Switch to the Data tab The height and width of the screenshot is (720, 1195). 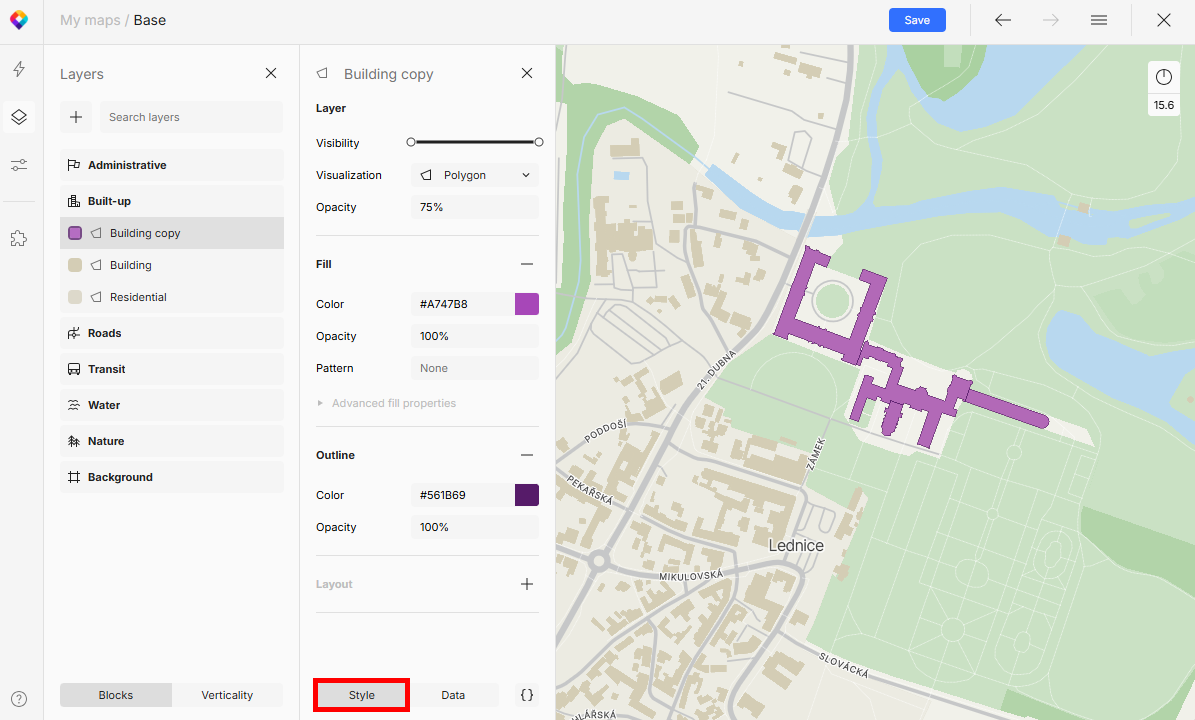point(453,695)
